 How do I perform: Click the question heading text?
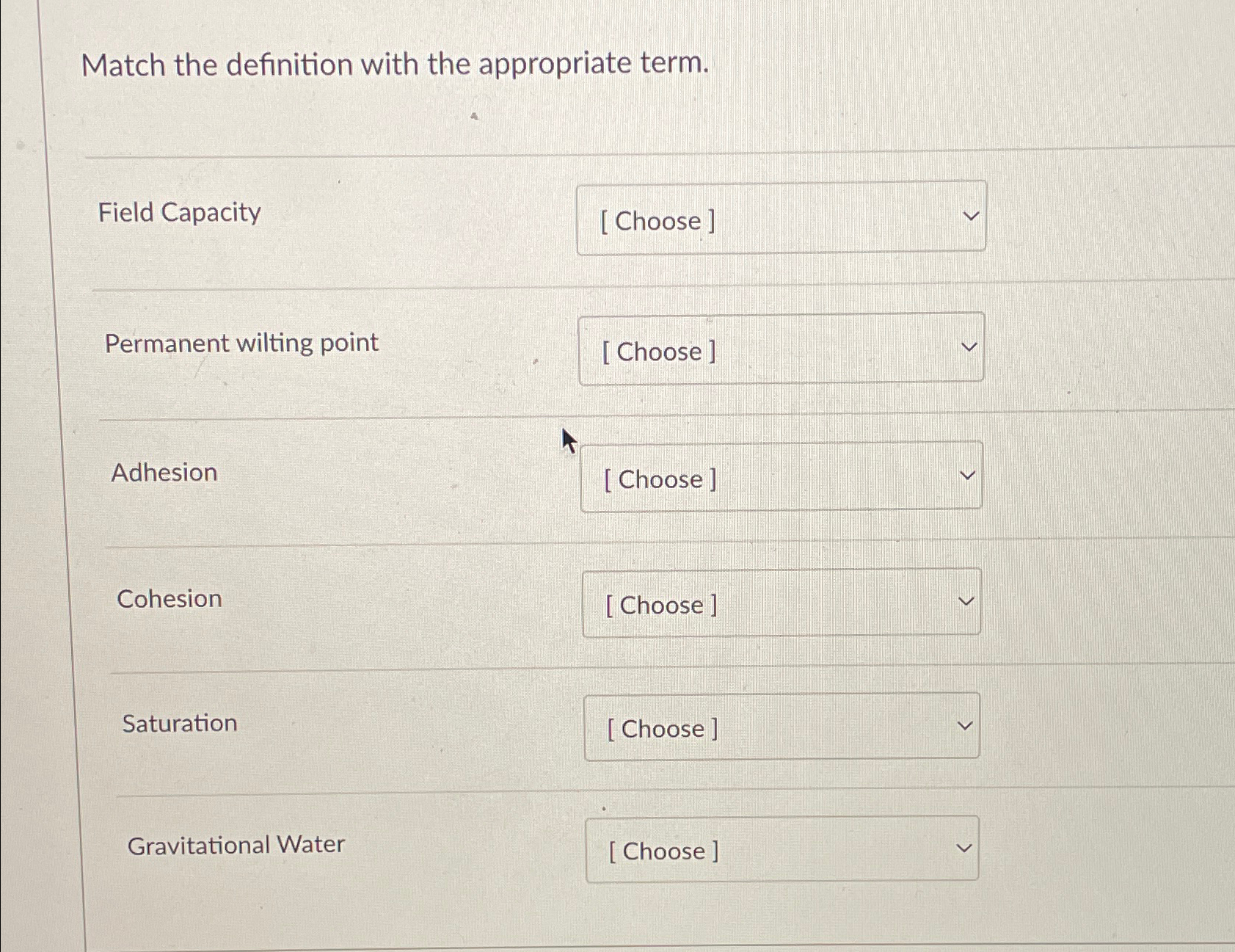point(396,65)
